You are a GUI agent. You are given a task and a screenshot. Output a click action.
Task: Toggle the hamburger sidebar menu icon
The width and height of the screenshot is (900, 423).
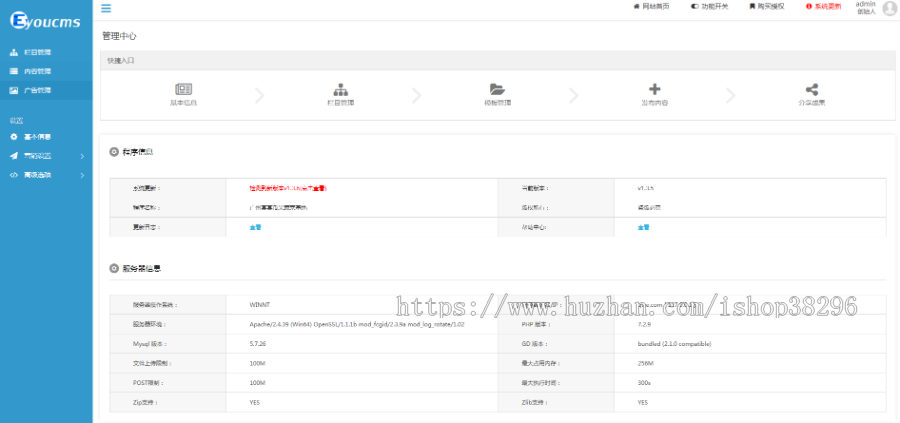click(x=106, y=8)
